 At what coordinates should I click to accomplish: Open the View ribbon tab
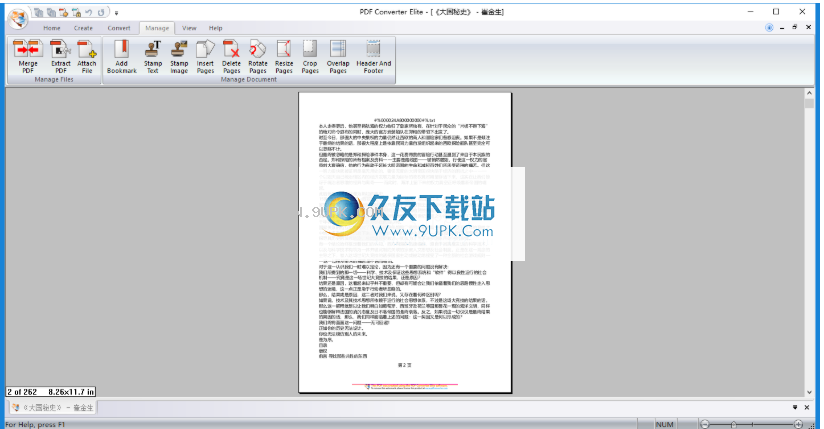(189, 28)
